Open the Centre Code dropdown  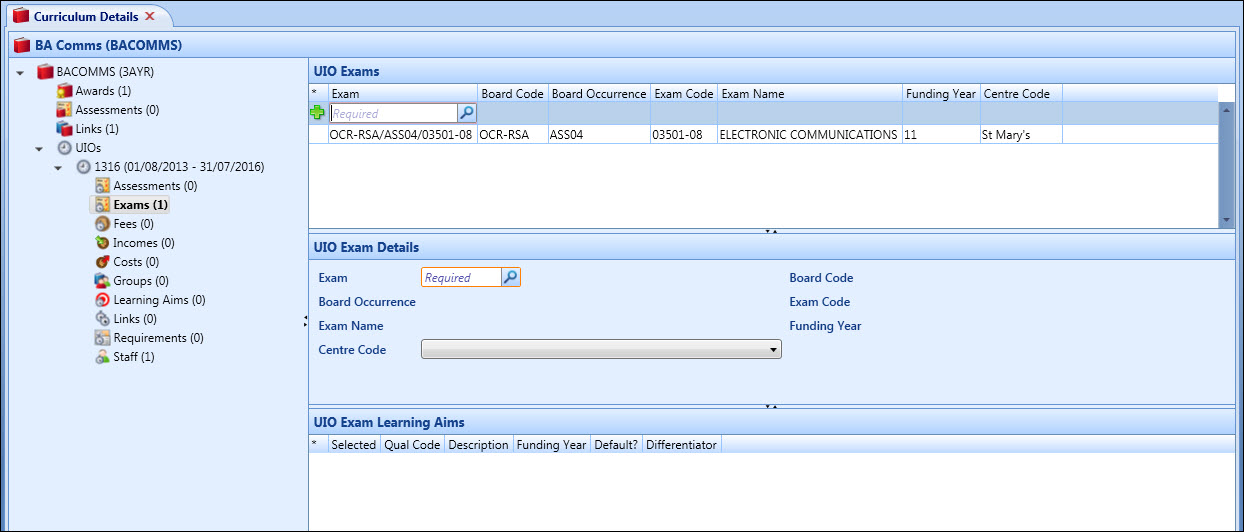pyautogui.click(x=774, y=350)
